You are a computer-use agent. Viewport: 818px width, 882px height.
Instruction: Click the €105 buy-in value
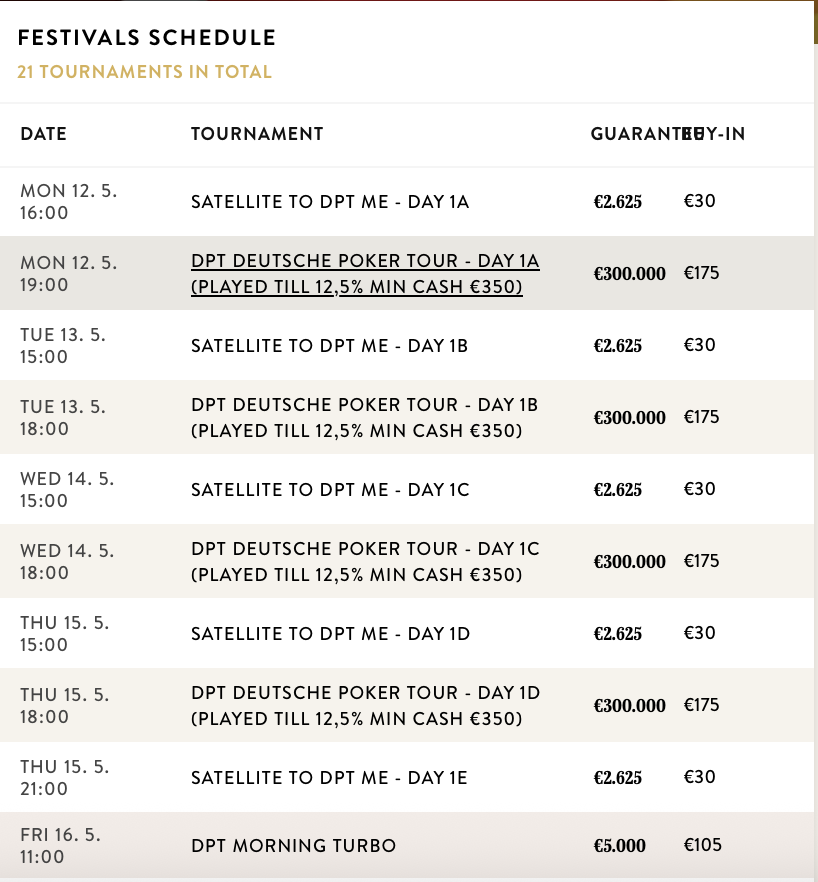click(700, 846)
